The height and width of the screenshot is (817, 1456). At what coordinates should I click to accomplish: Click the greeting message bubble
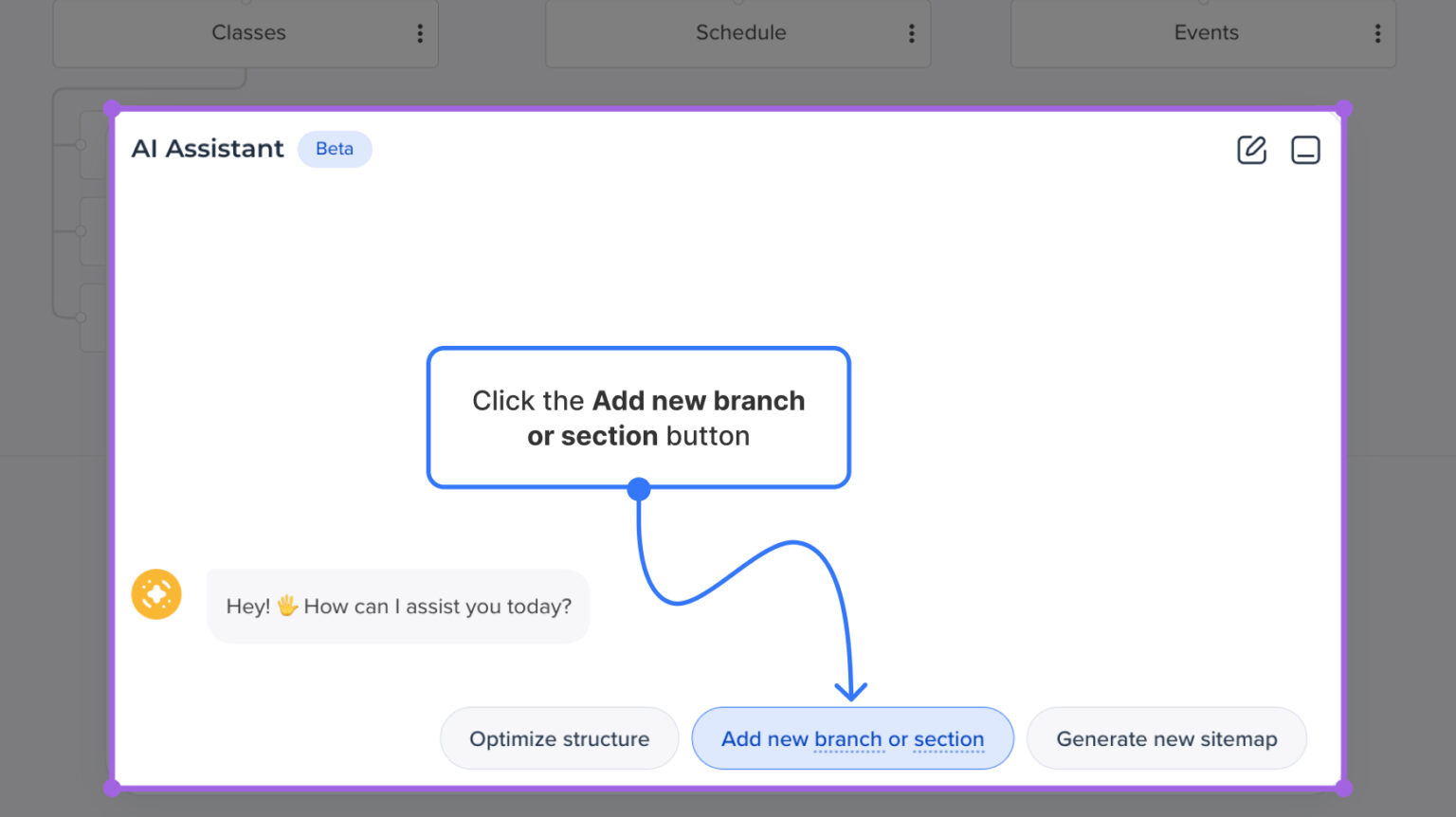(x=398, y=606)
